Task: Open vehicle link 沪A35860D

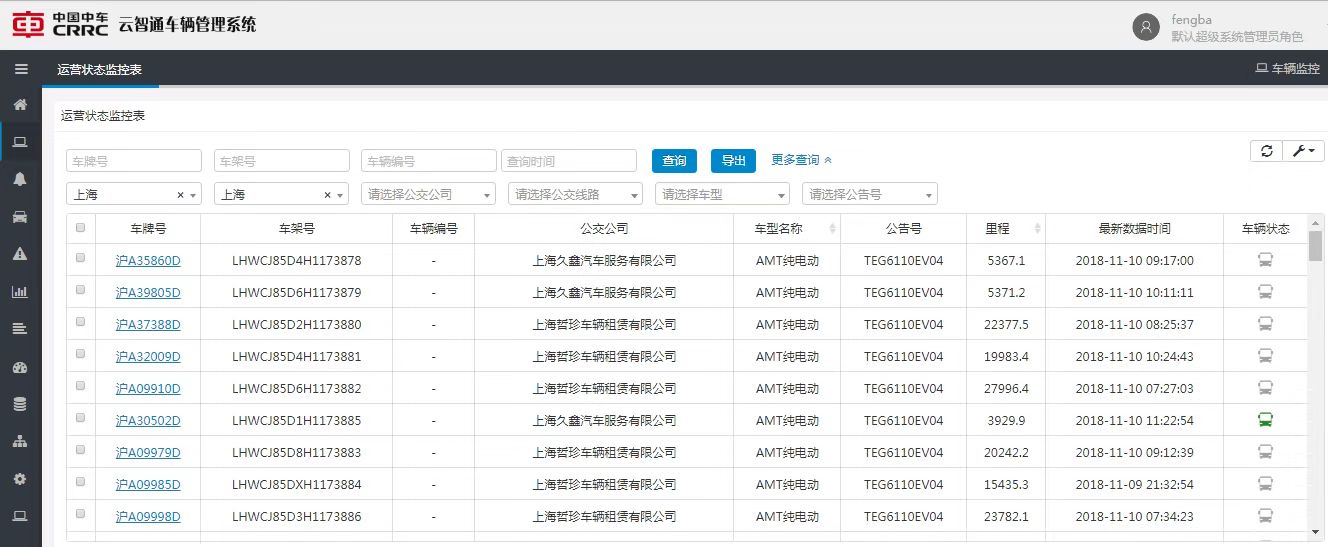Action: click(x=148, y=261)
